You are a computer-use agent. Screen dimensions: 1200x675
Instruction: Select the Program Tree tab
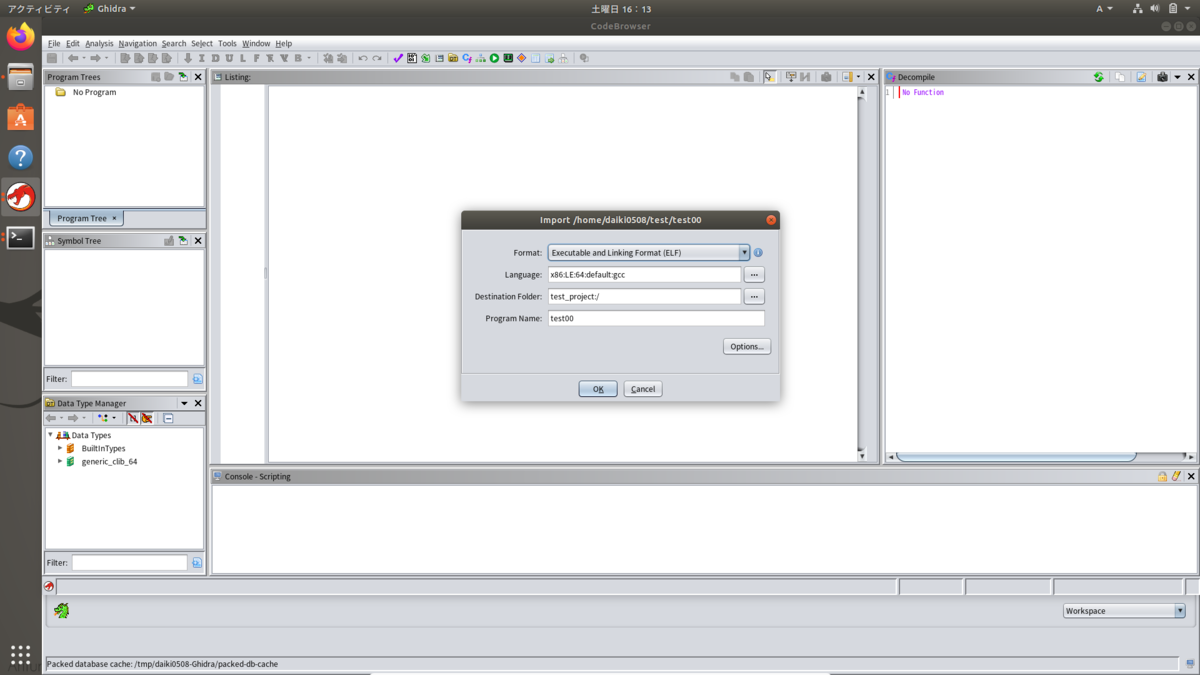[86, 218]
